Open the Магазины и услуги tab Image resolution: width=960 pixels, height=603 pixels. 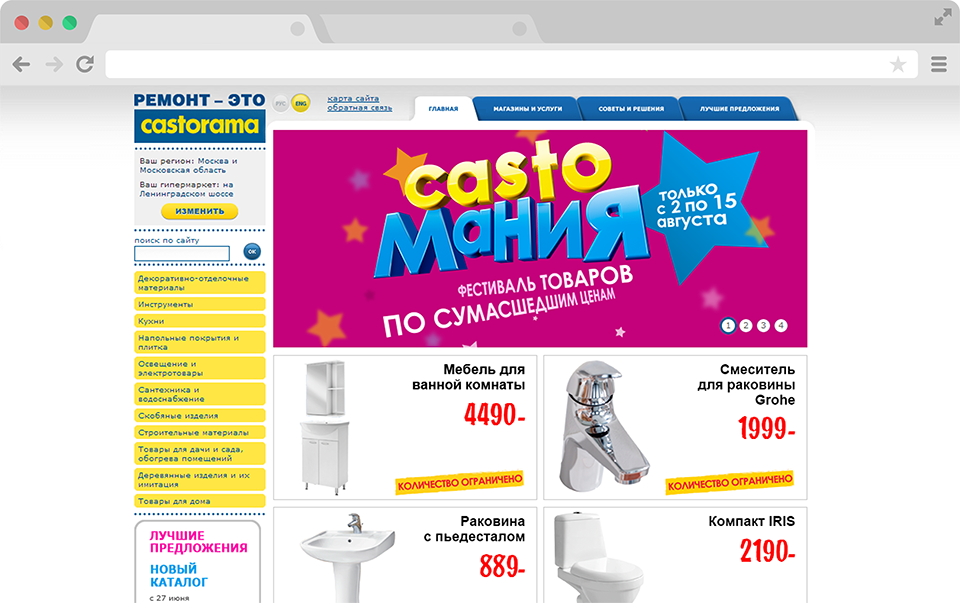pos(527,108)
